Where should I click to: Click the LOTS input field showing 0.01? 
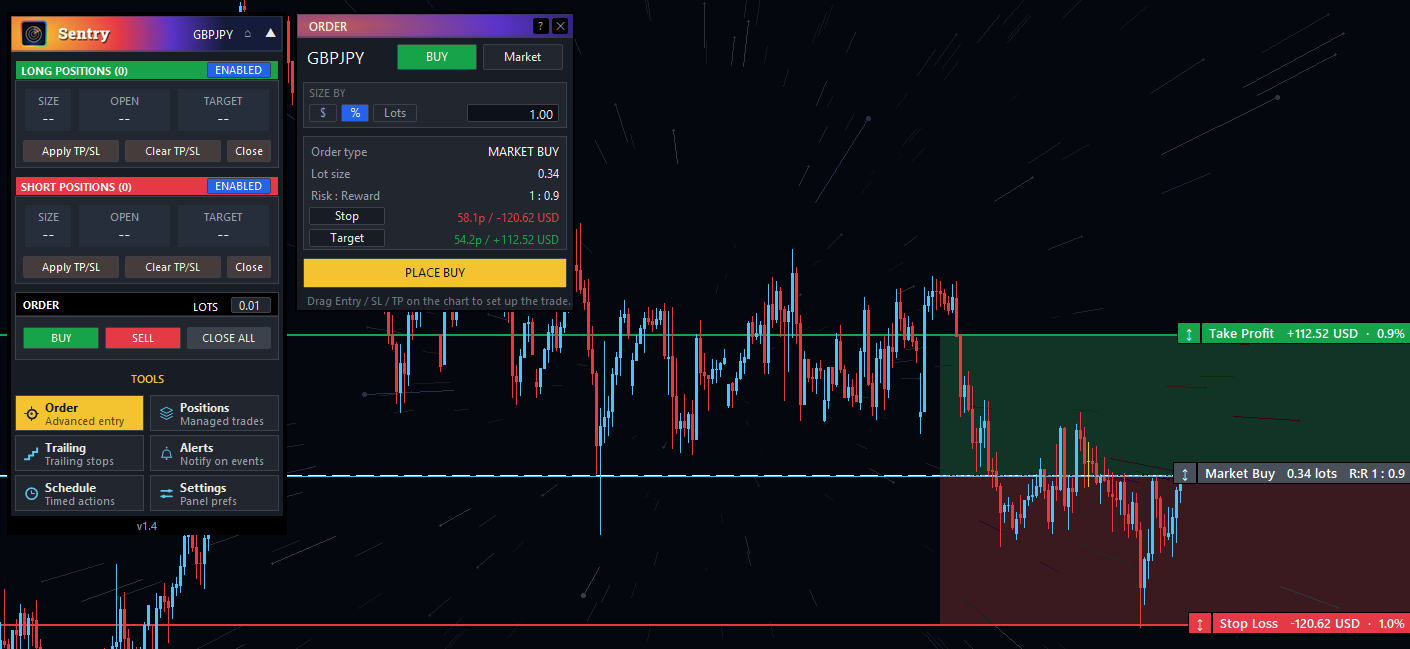pyautogui.click(x=250, y=306)
